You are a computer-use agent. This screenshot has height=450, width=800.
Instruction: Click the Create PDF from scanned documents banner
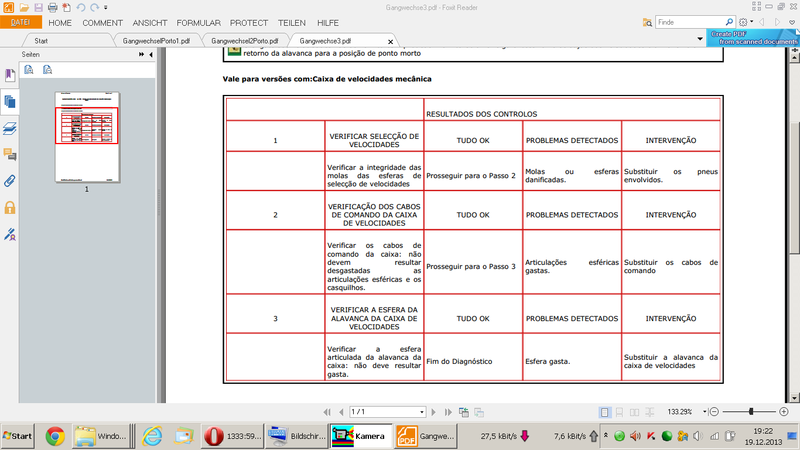(754, 37)
